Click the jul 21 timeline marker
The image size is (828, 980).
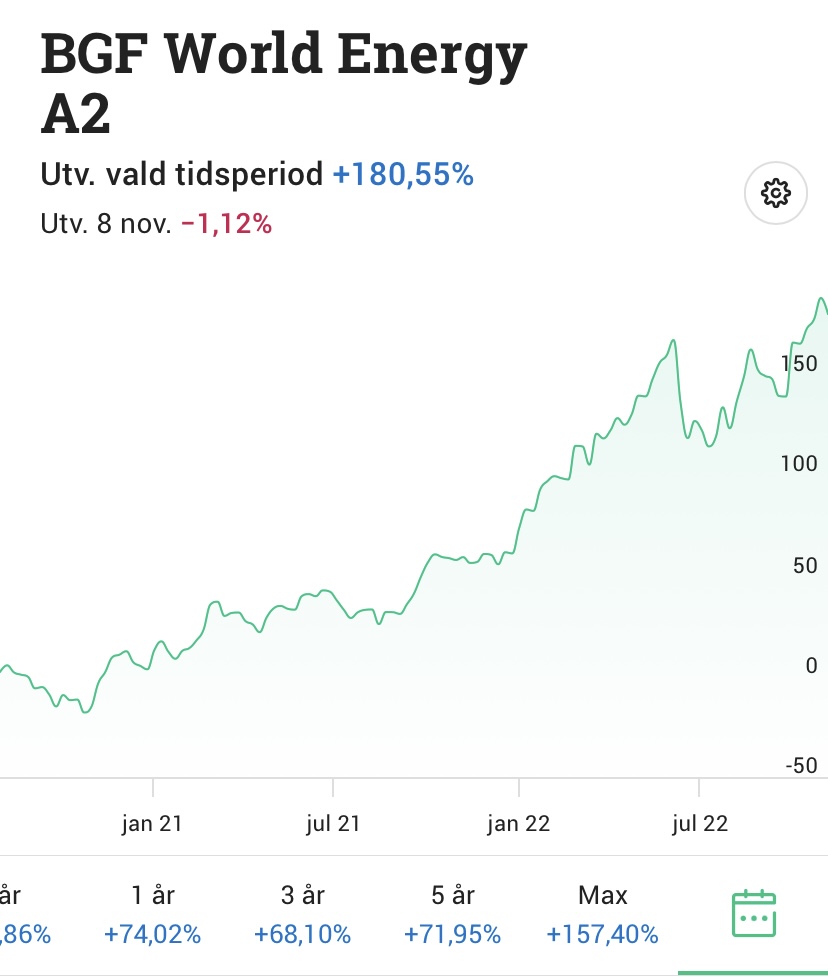click(333, 824)
